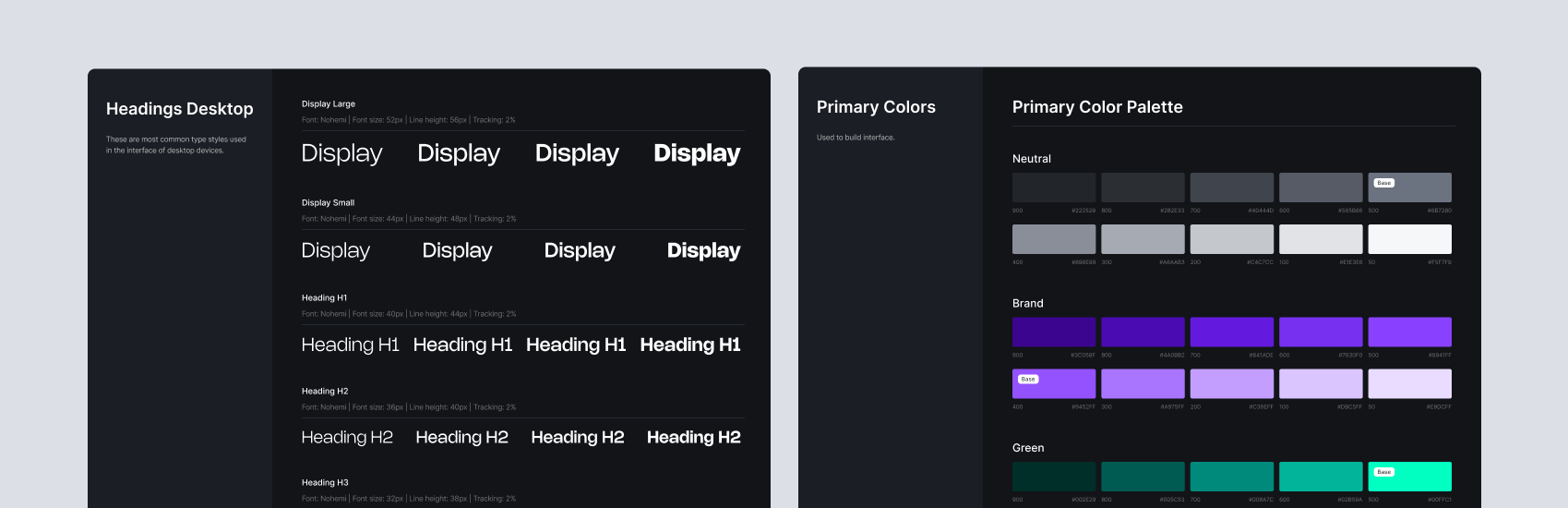Click the "Used to build interface." description
The height and width of the screenshot is (508, 1568).
pyautogui.click(x=856, y=138)
